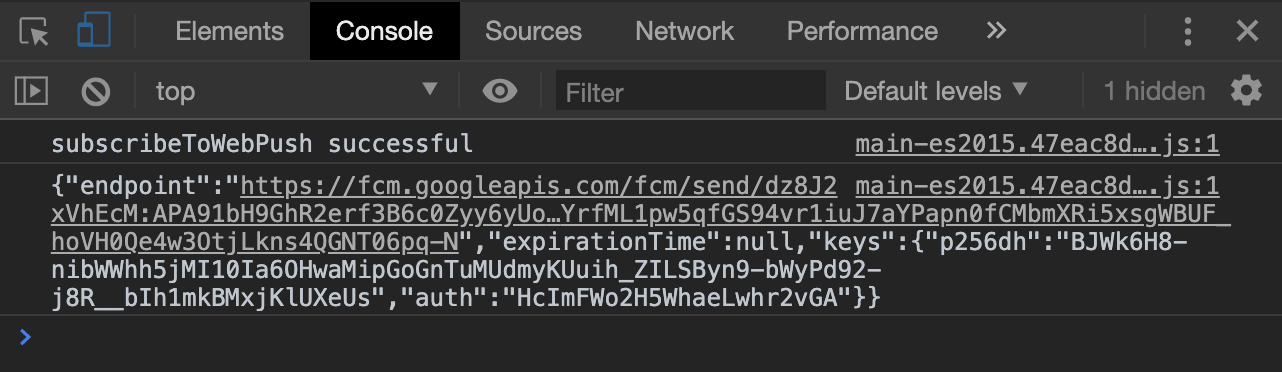The height and width of the screenshot is (372, 1282).
Task: Open console settings gear icon
Action: click(x=1246, y=92)
